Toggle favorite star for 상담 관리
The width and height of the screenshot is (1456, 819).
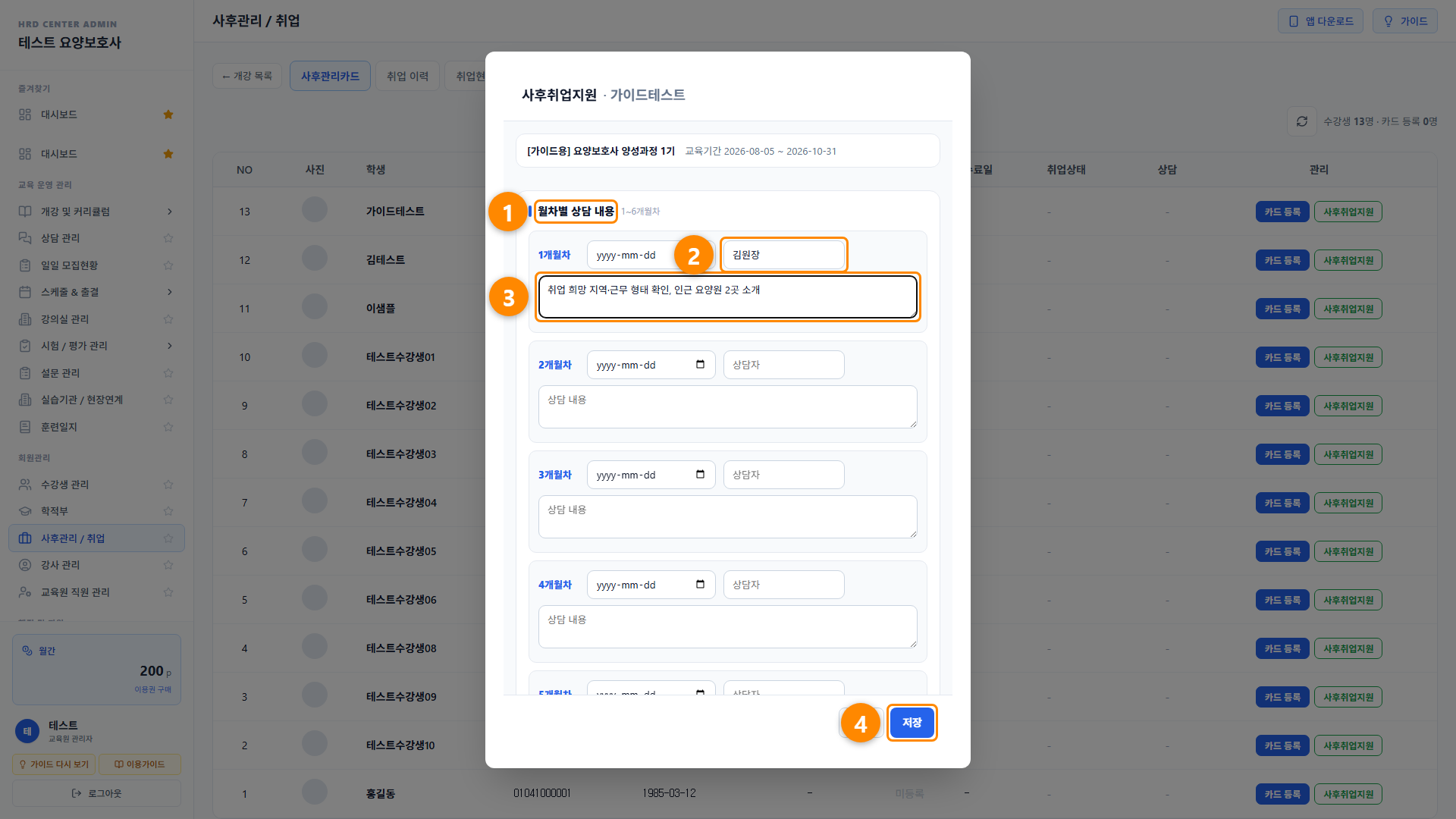(168, 238)
